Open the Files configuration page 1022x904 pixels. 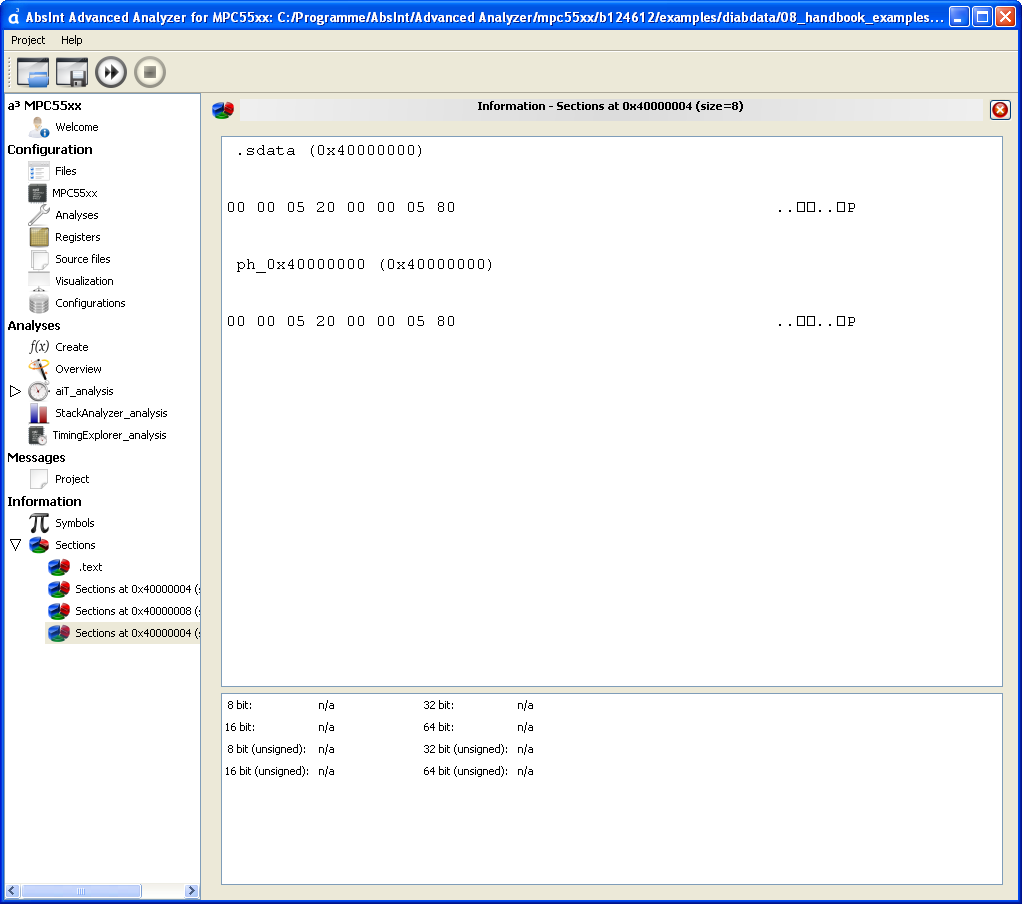(x=66, y=171)
